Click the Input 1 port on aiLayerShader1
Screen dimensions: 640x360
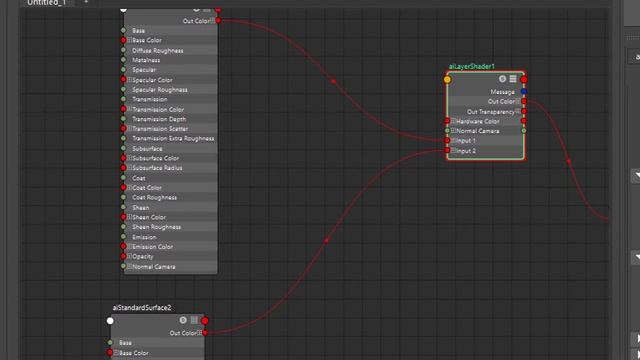point(447,140)
